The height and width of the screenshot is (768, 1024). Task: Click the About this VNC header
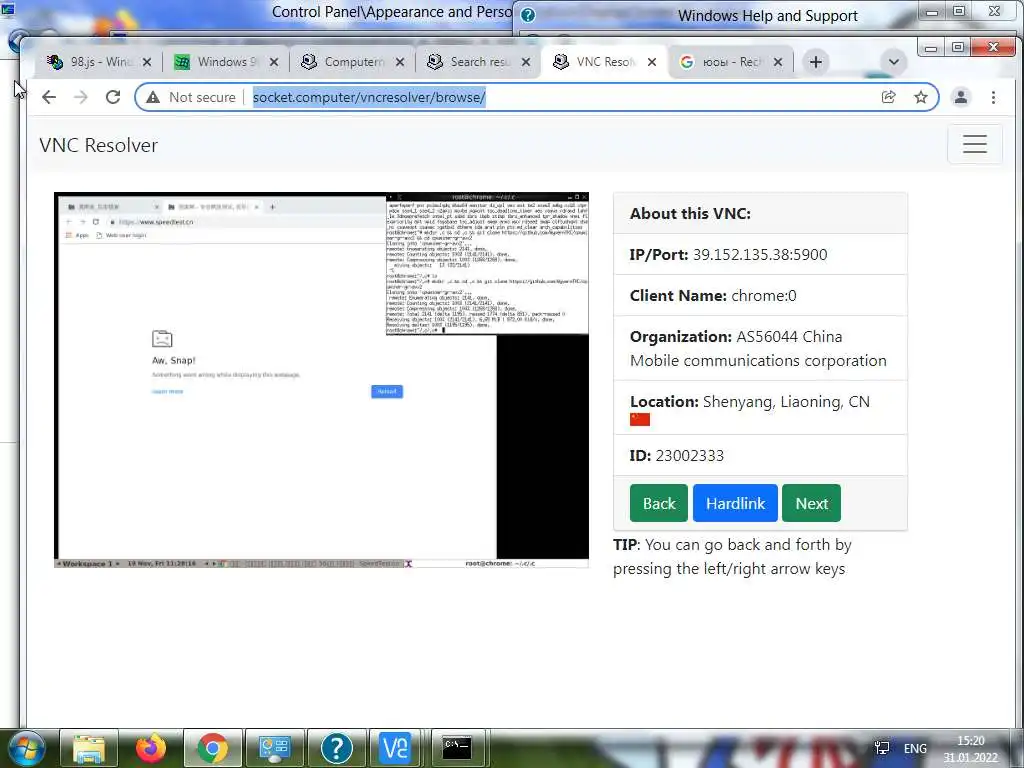(690, 214)
